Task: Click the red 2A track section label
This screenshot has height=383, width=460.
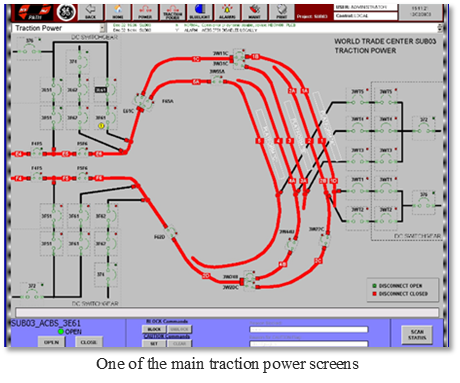Action: [292, 91]
